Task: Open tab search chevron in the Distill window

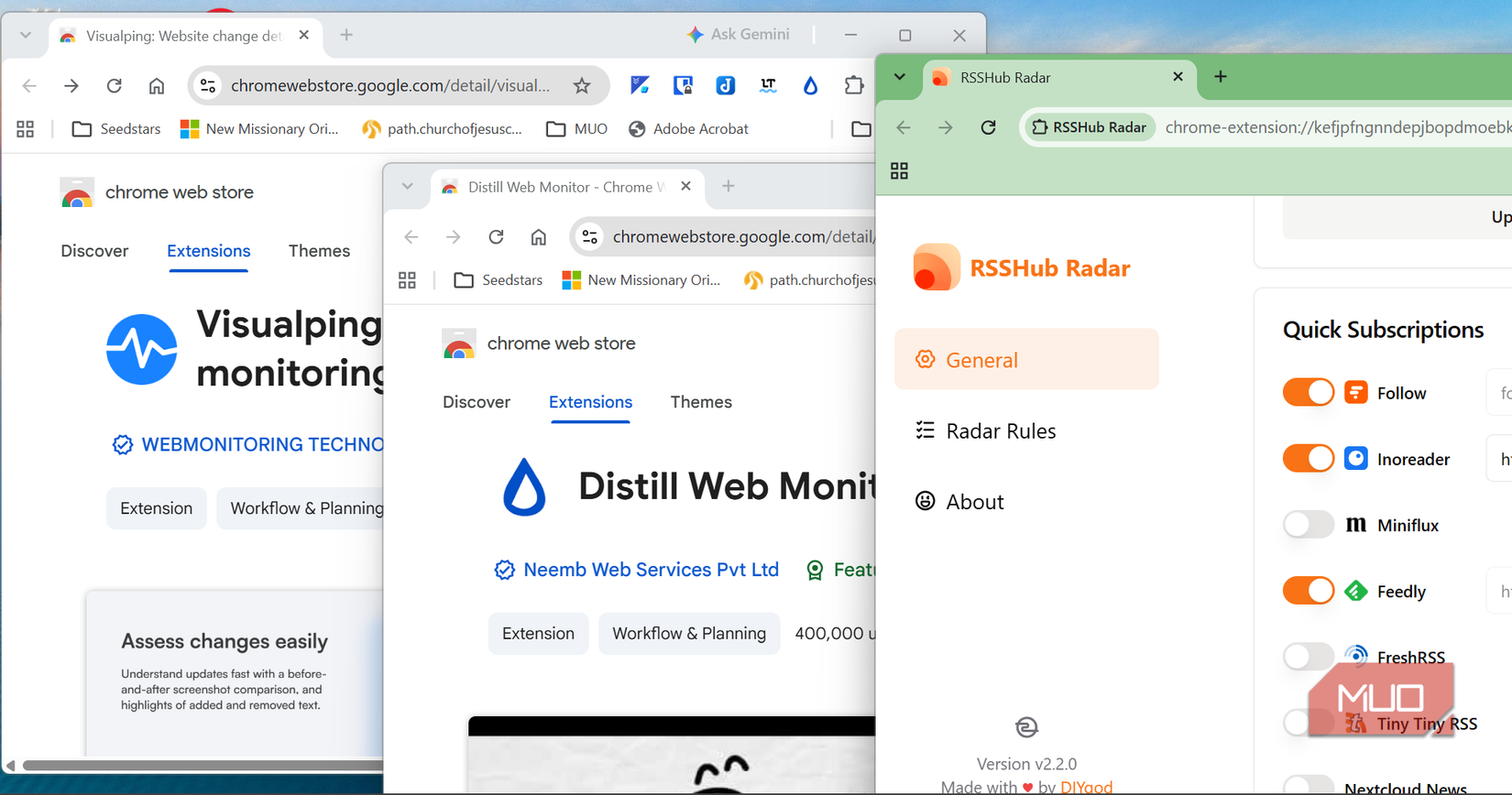Action: click(x=408, y=186)
